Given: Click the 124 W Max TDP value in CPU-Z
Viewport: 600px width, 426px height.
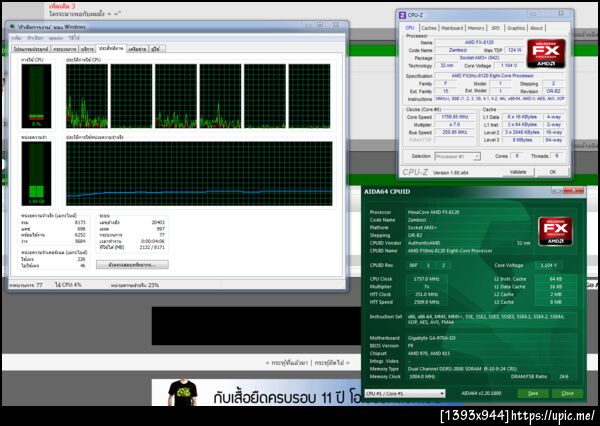Looking at the screenshot, I should [515, 50].
